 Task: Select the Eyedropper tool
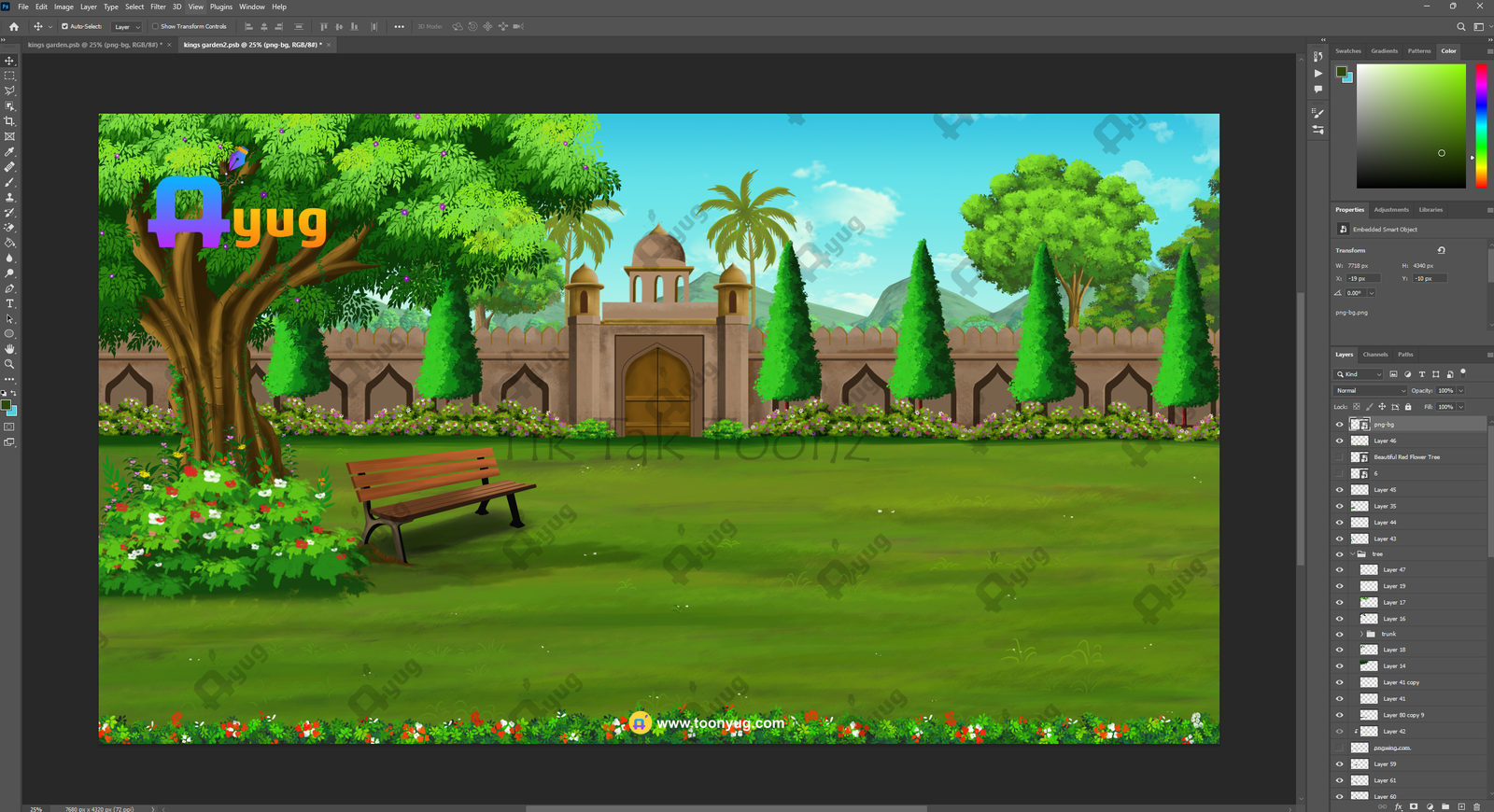9,152
